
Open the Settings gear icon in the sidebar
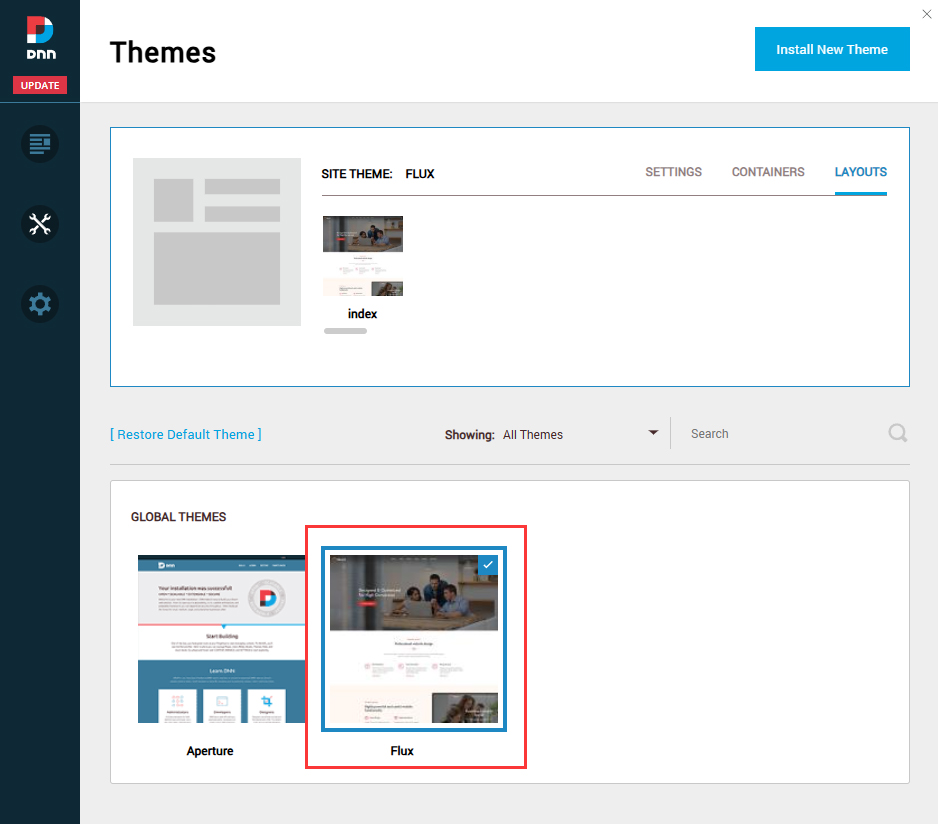click(40, 304)
